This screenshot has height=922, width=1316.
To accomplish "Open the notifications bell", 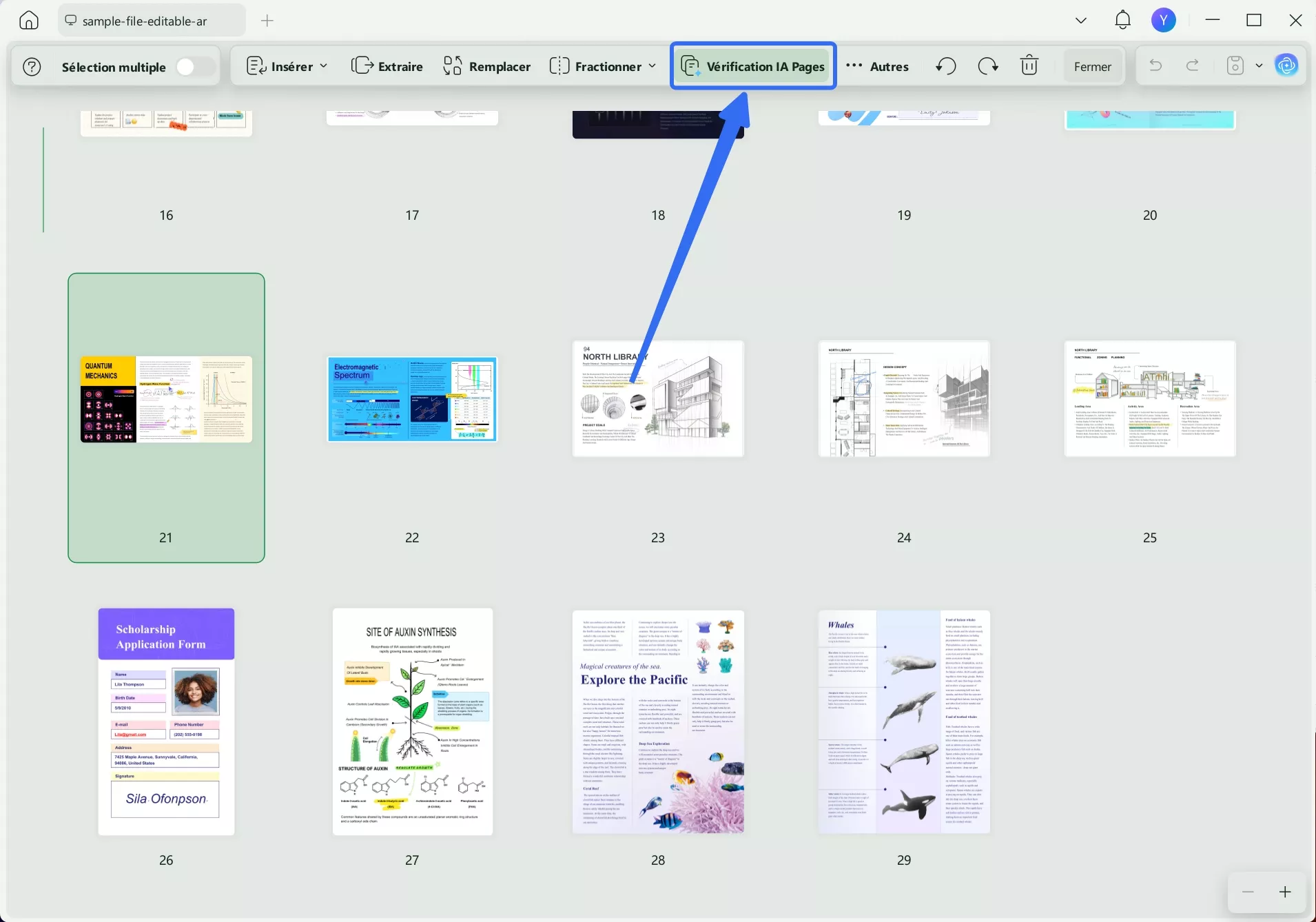I will point(1123,20).
